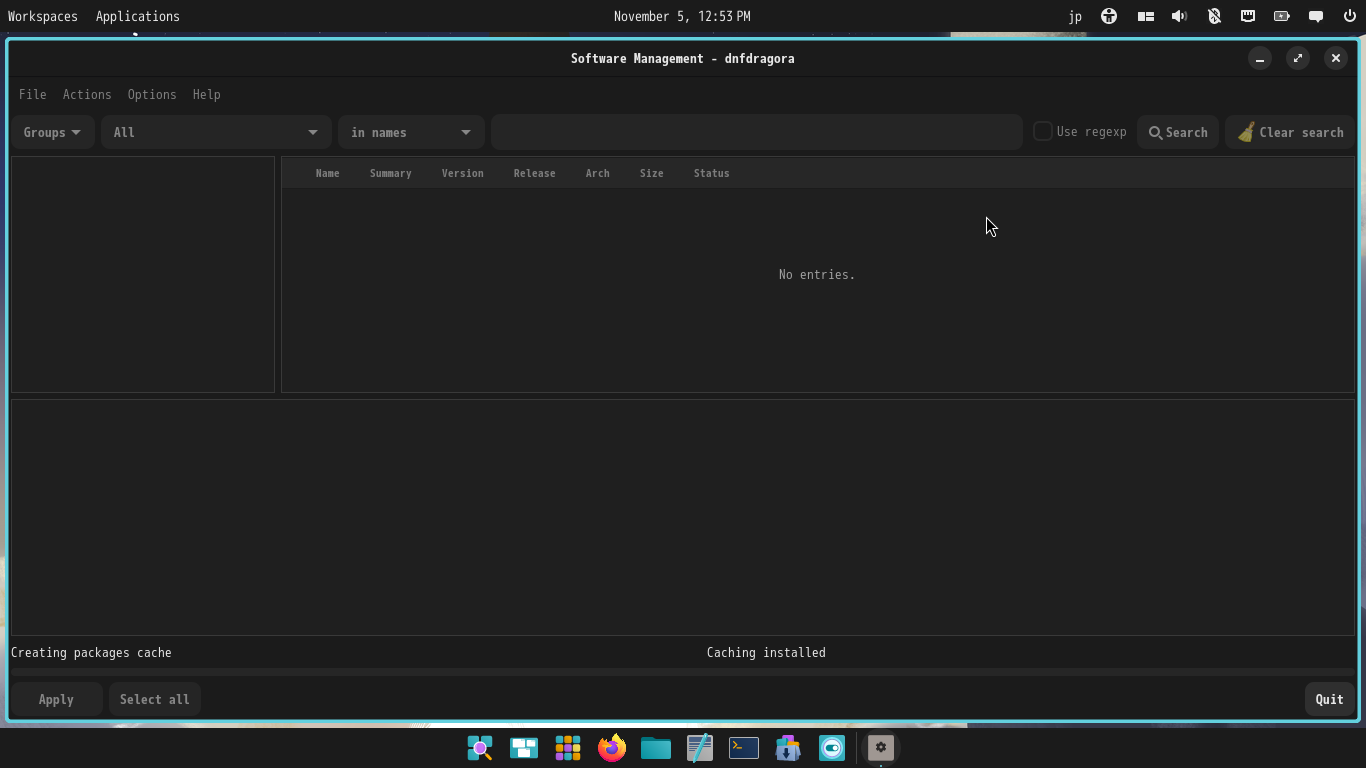Click the magnifier icon on the Search button
1366x768 pixels.
1155,133
